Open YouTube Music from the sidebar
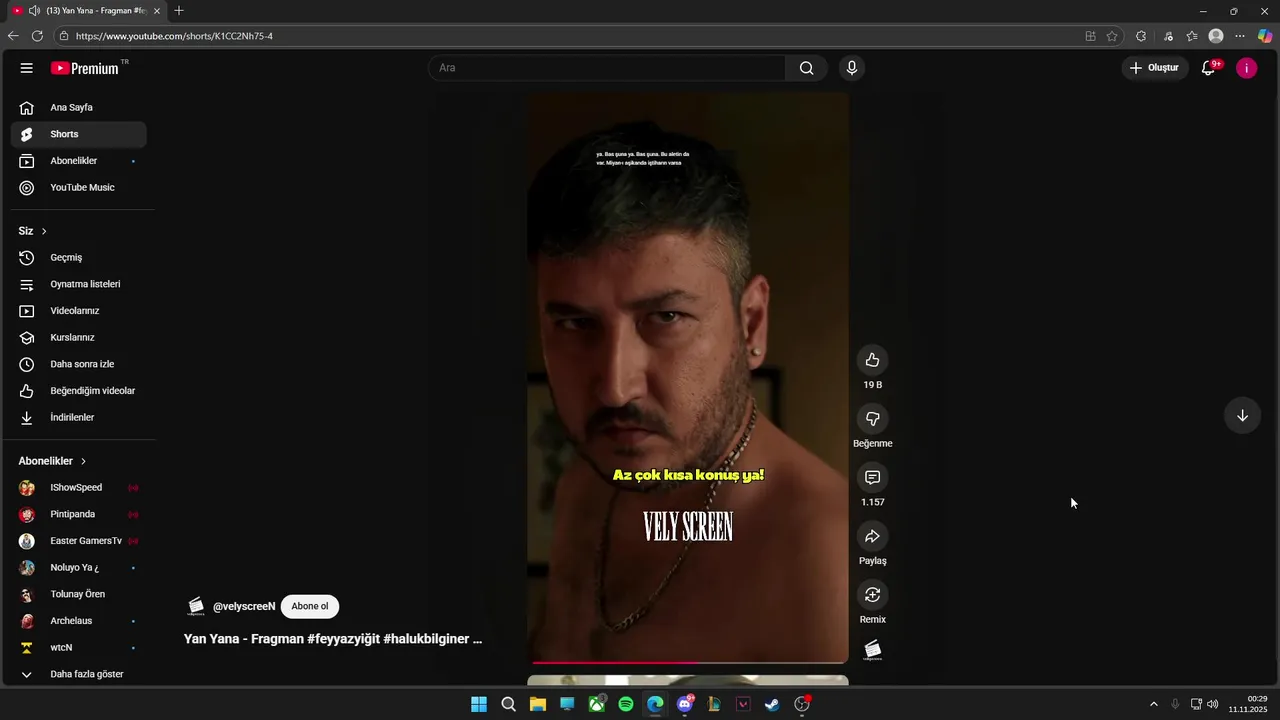The width and height of the screenshot is (1280, 720). tap(79, 187)
